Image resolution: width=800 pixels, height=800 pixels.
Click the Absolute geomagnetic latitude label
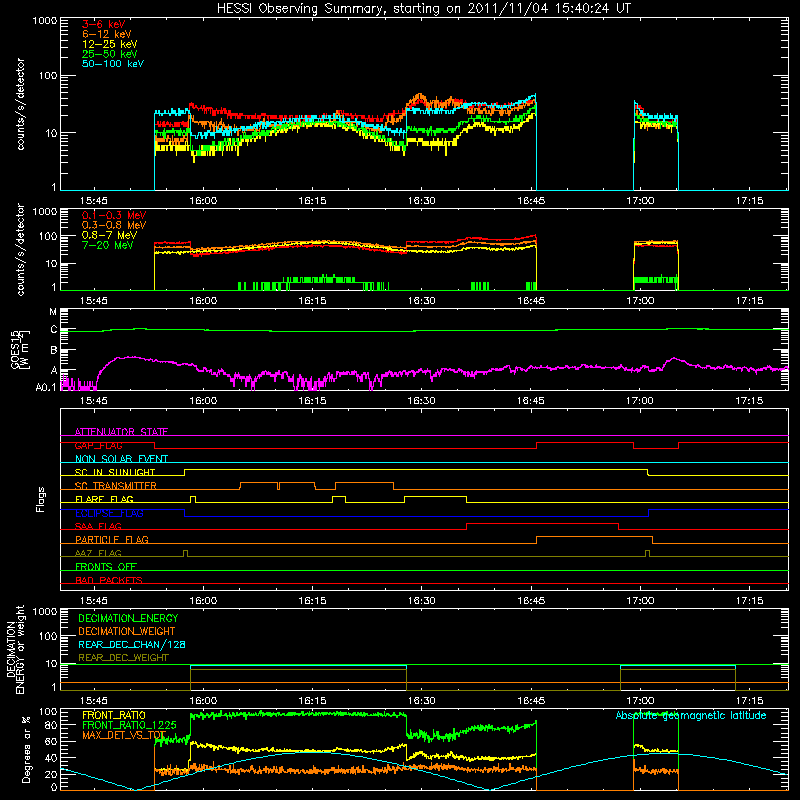pyautogui.click(x=691, y=715)
